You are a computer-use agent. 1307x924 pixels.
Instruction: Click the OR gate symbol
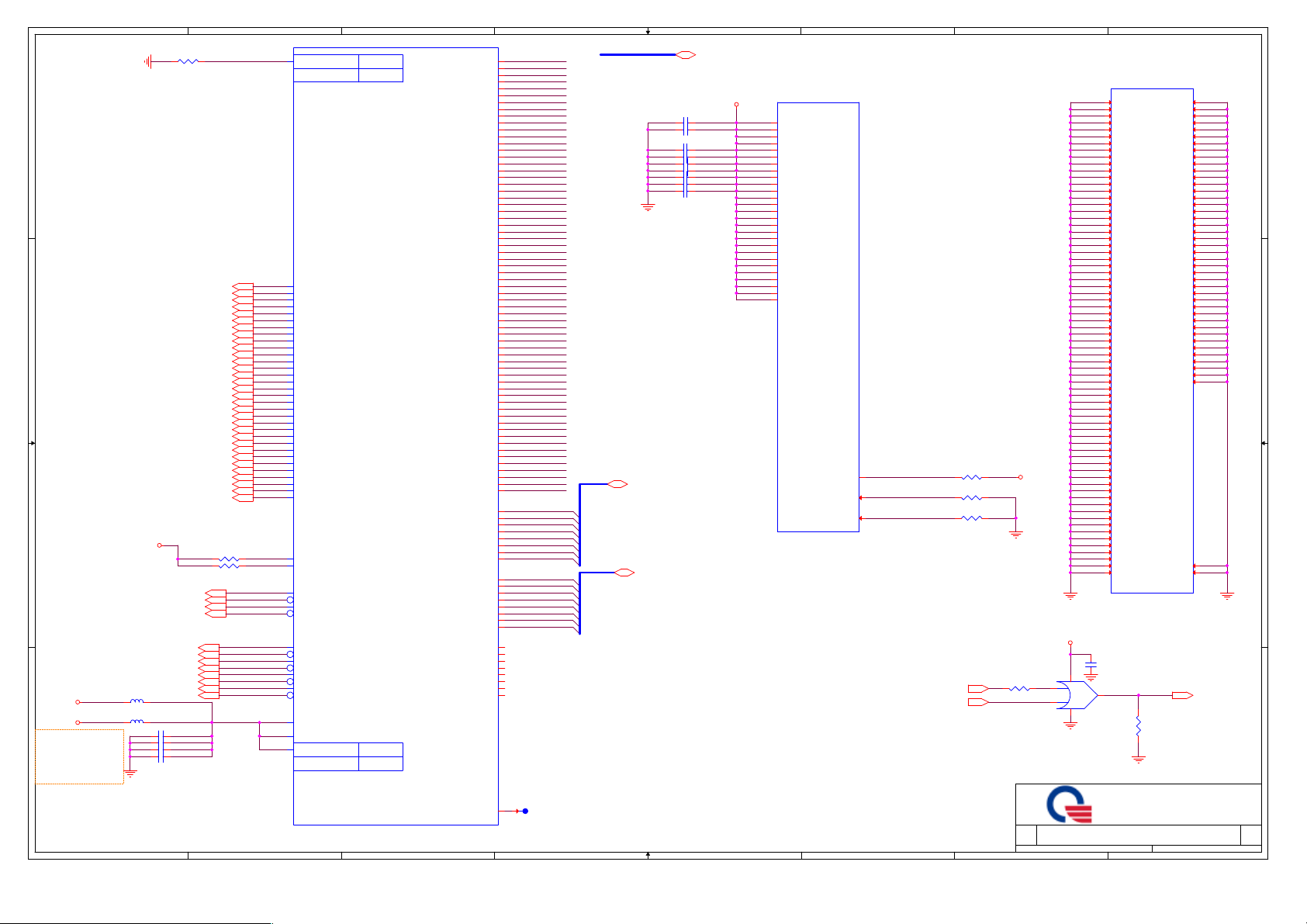1077,695
